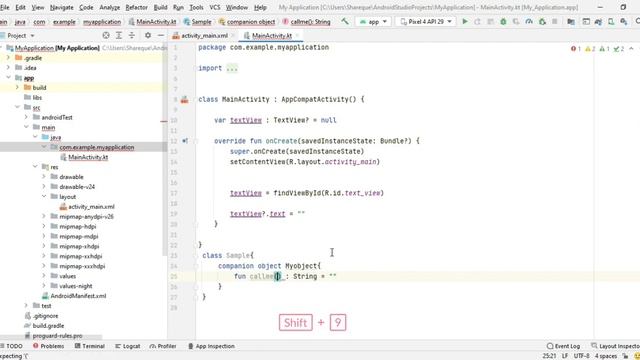Open the File menu
The image size is (640, 360).
(x=4, y=7)
